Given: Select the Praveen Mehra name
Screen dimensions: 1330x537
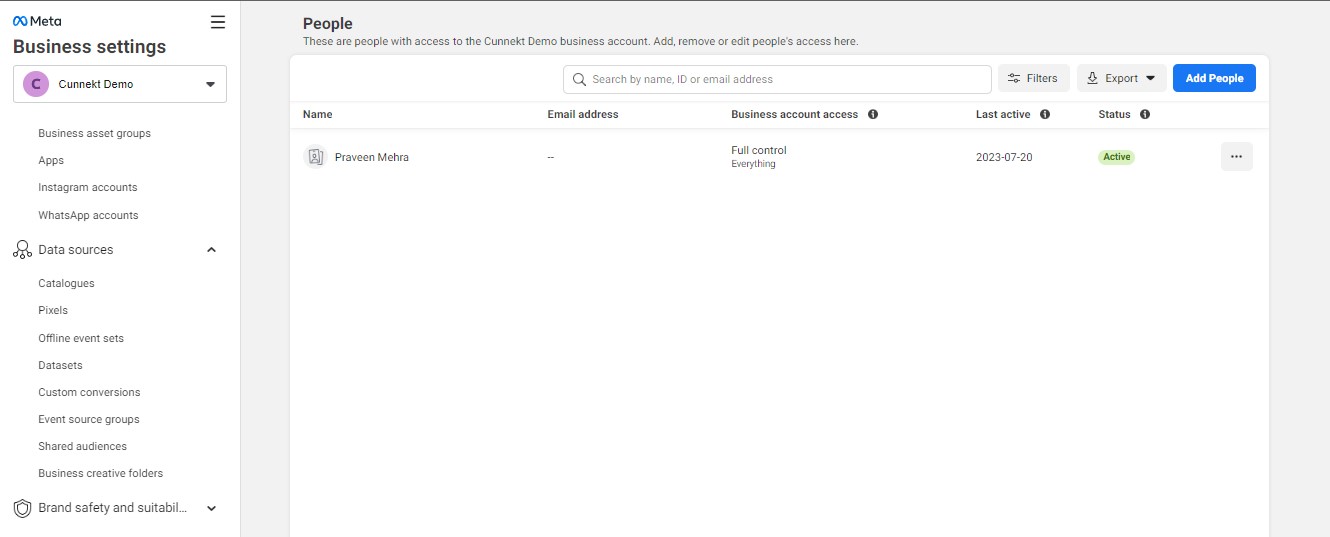Looking at the screenshot, I should 372,157.
